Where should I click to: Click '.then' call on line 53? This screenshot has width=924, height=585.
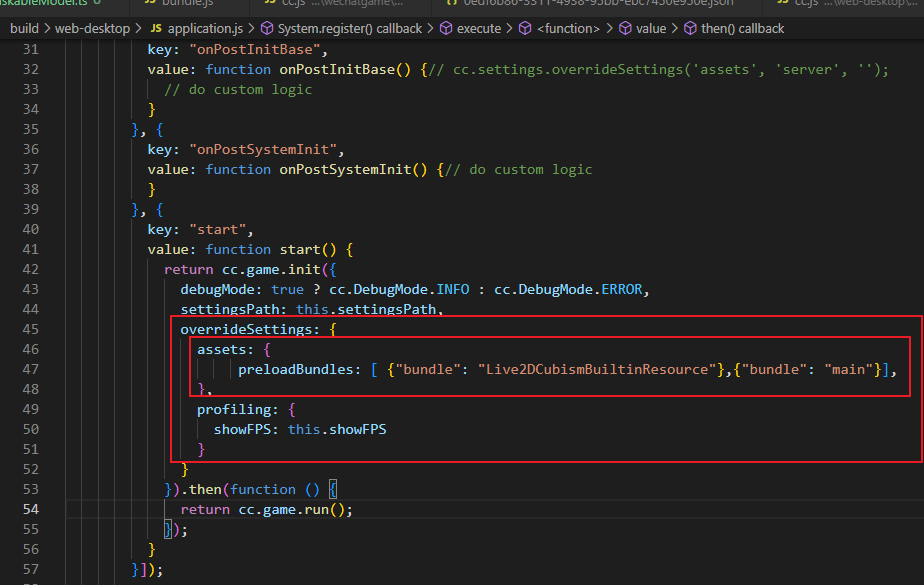(x=201, y=490)
